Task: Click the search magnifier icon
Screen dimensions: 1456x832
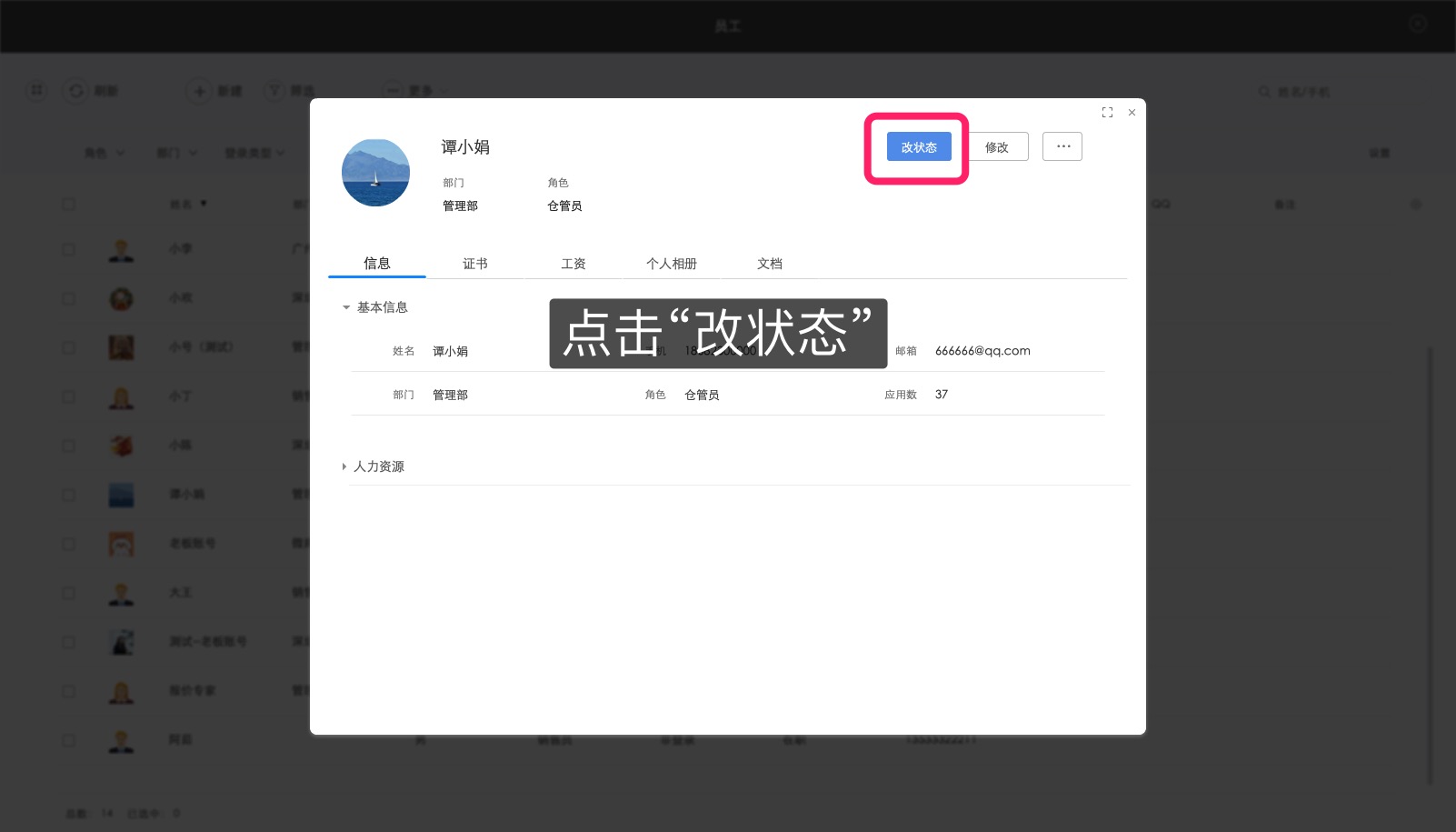Action: (1264, 92)
